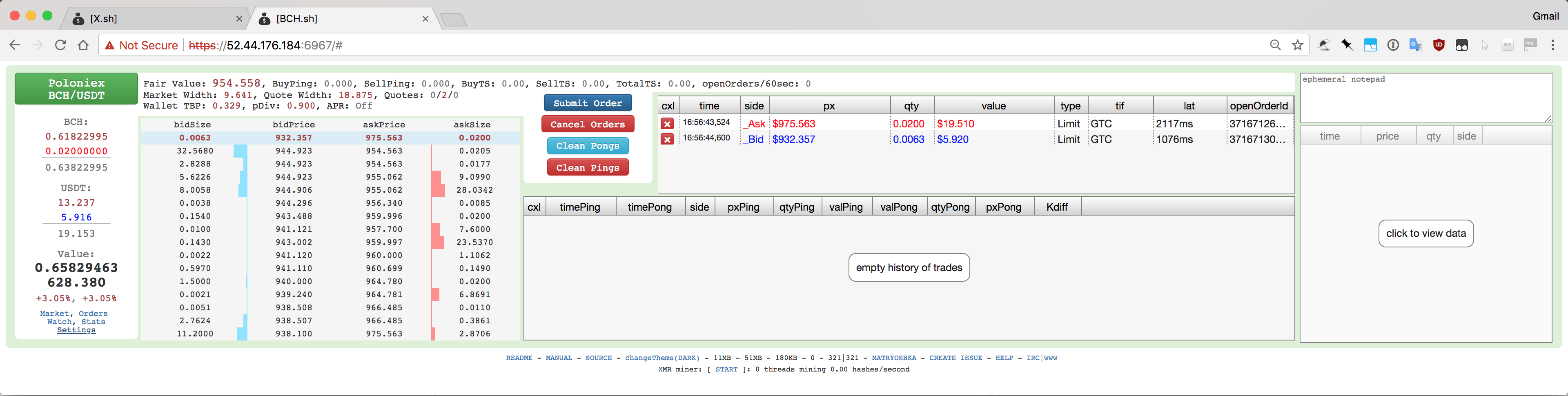Click the Clean Pongs button
This screenshot has width=1568, height=396.
588,146
